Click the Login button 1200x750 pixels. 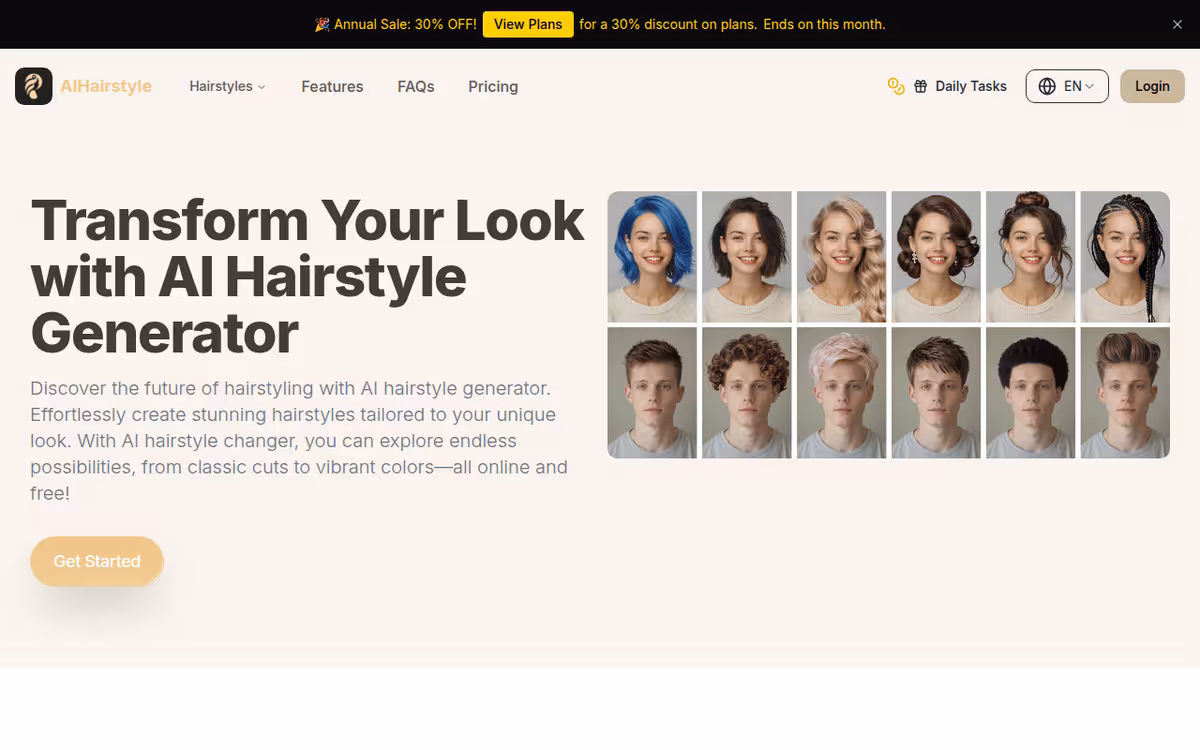(x=1152, y=86)
